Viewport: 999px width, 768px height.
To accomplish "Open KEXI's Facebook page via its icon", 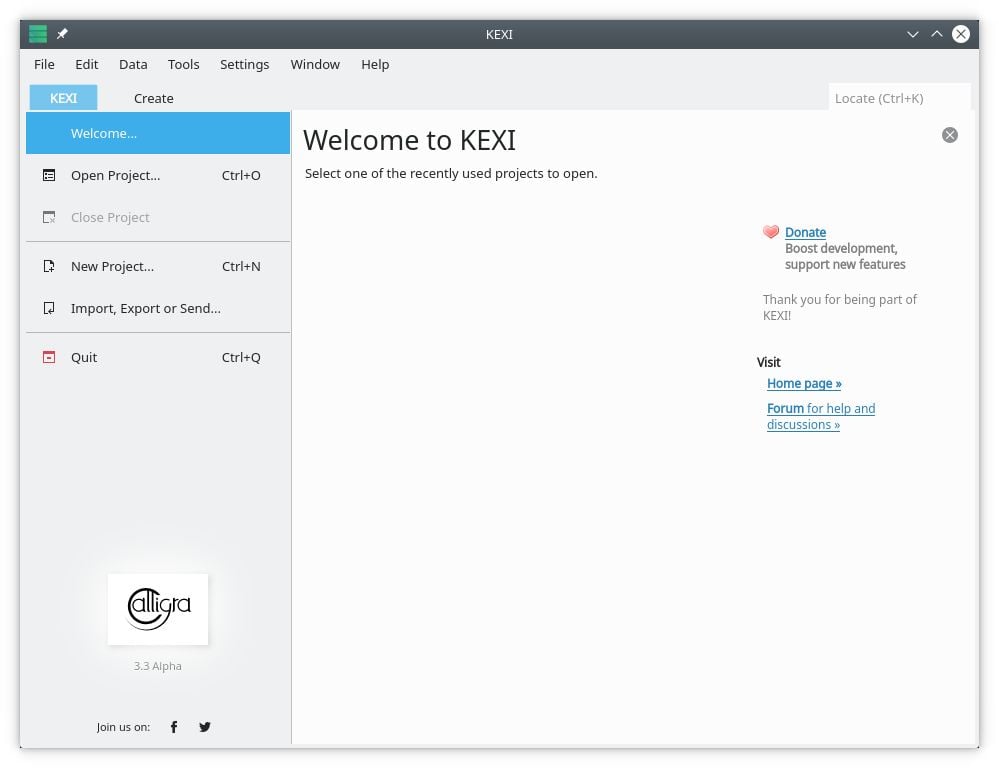I will [174, 727].
